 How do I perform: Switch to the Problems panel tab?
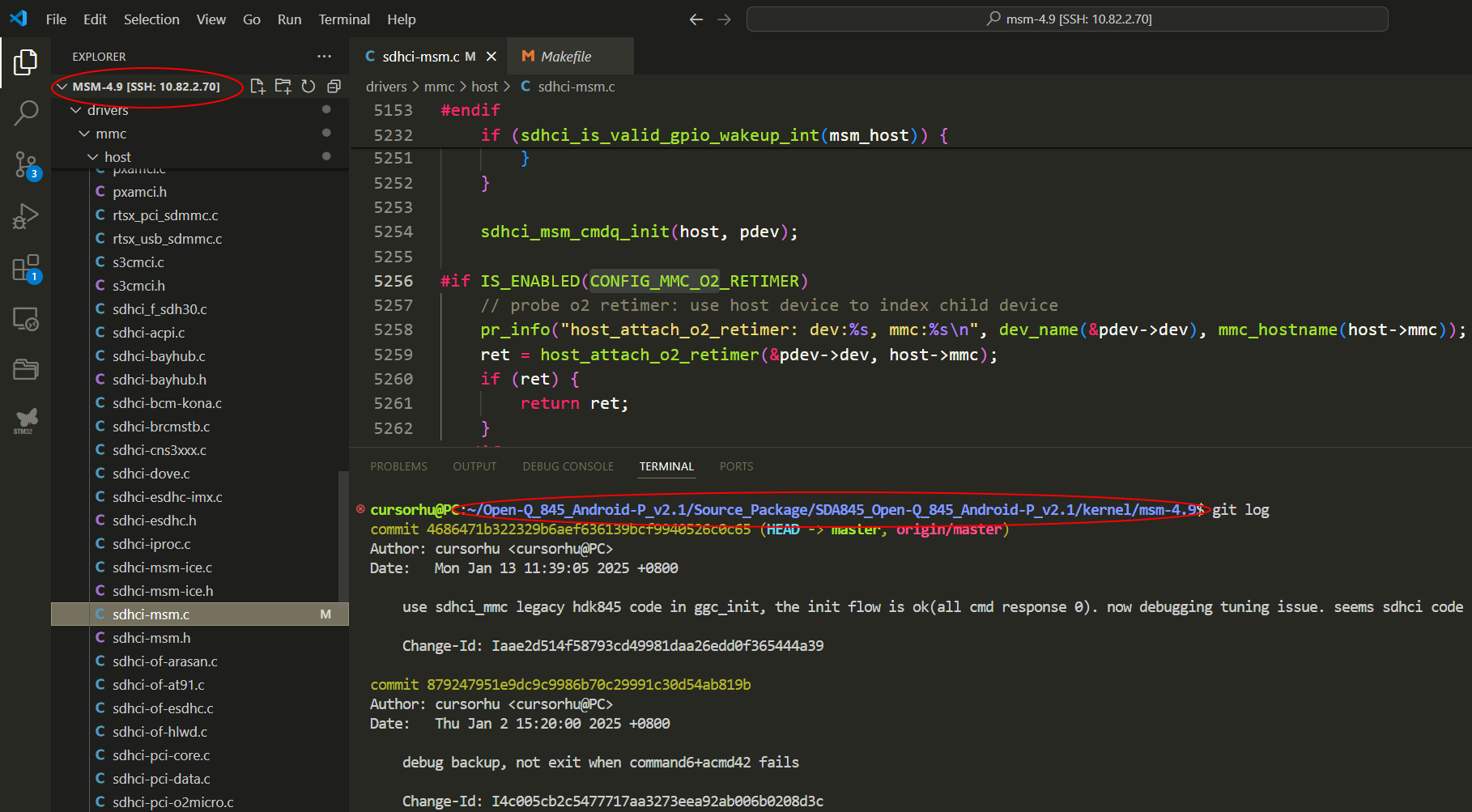coord(398,466)
